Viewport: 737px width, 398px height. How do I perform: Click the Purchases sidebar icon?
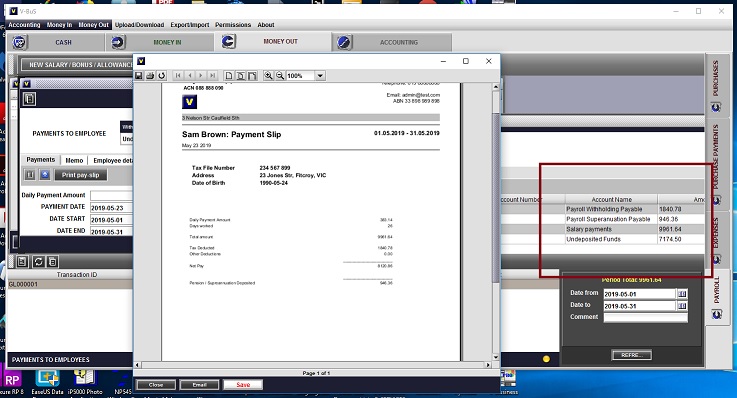[x=716, y=108]
